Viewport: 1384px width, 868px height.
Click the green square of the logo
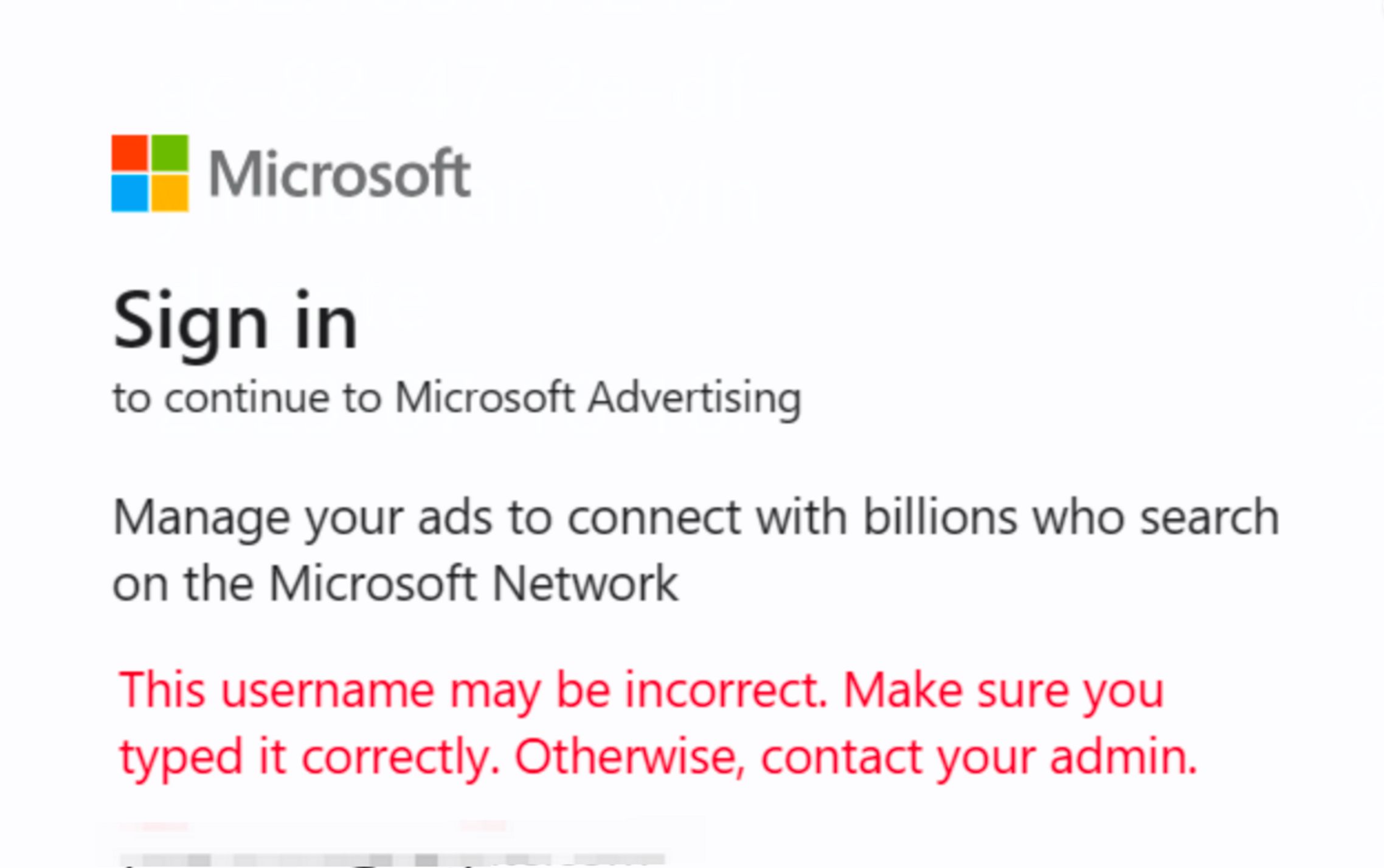coord(170,153)
